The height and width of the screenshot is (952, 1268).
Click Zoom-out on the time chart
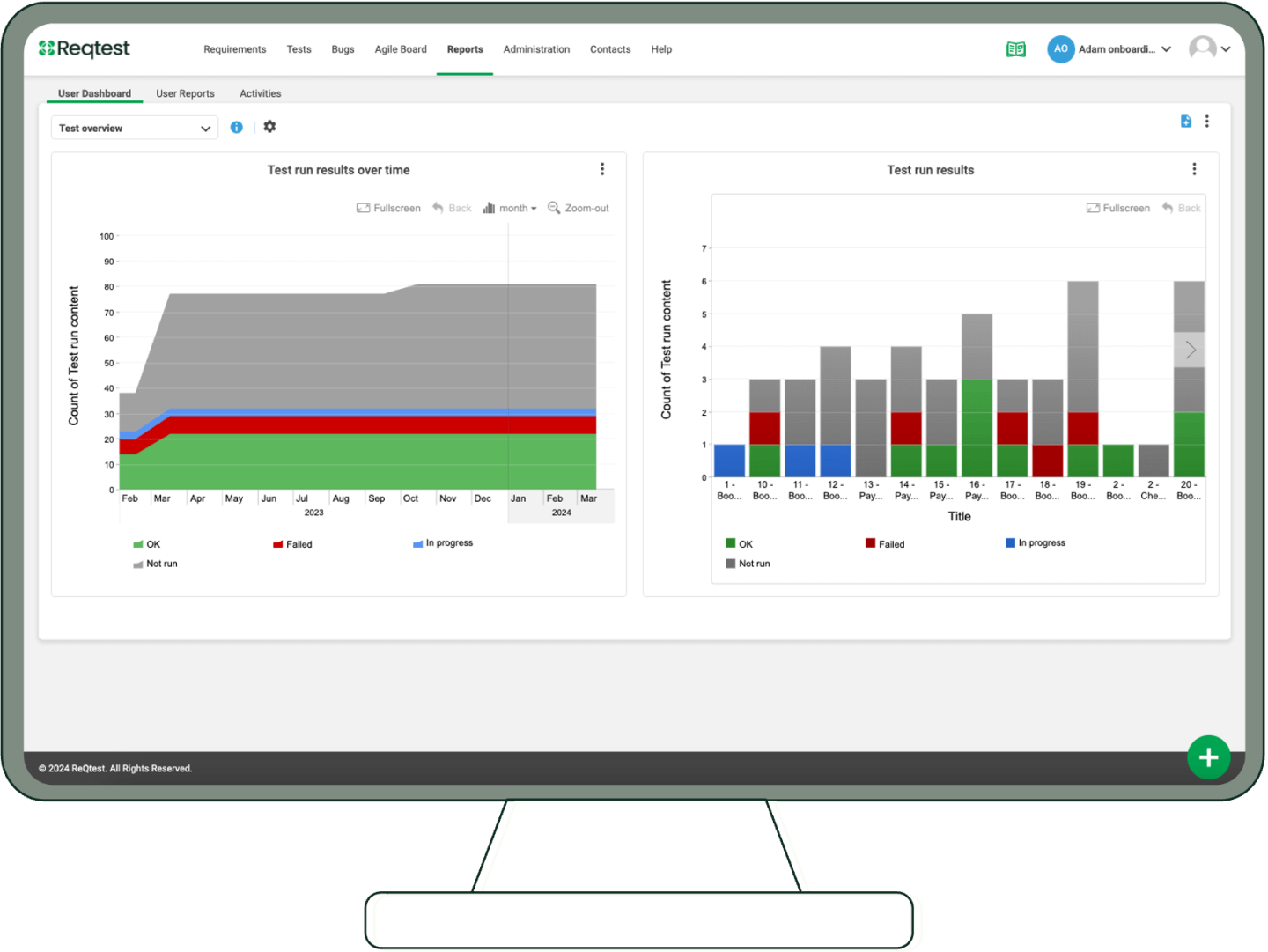click(579, 208)
